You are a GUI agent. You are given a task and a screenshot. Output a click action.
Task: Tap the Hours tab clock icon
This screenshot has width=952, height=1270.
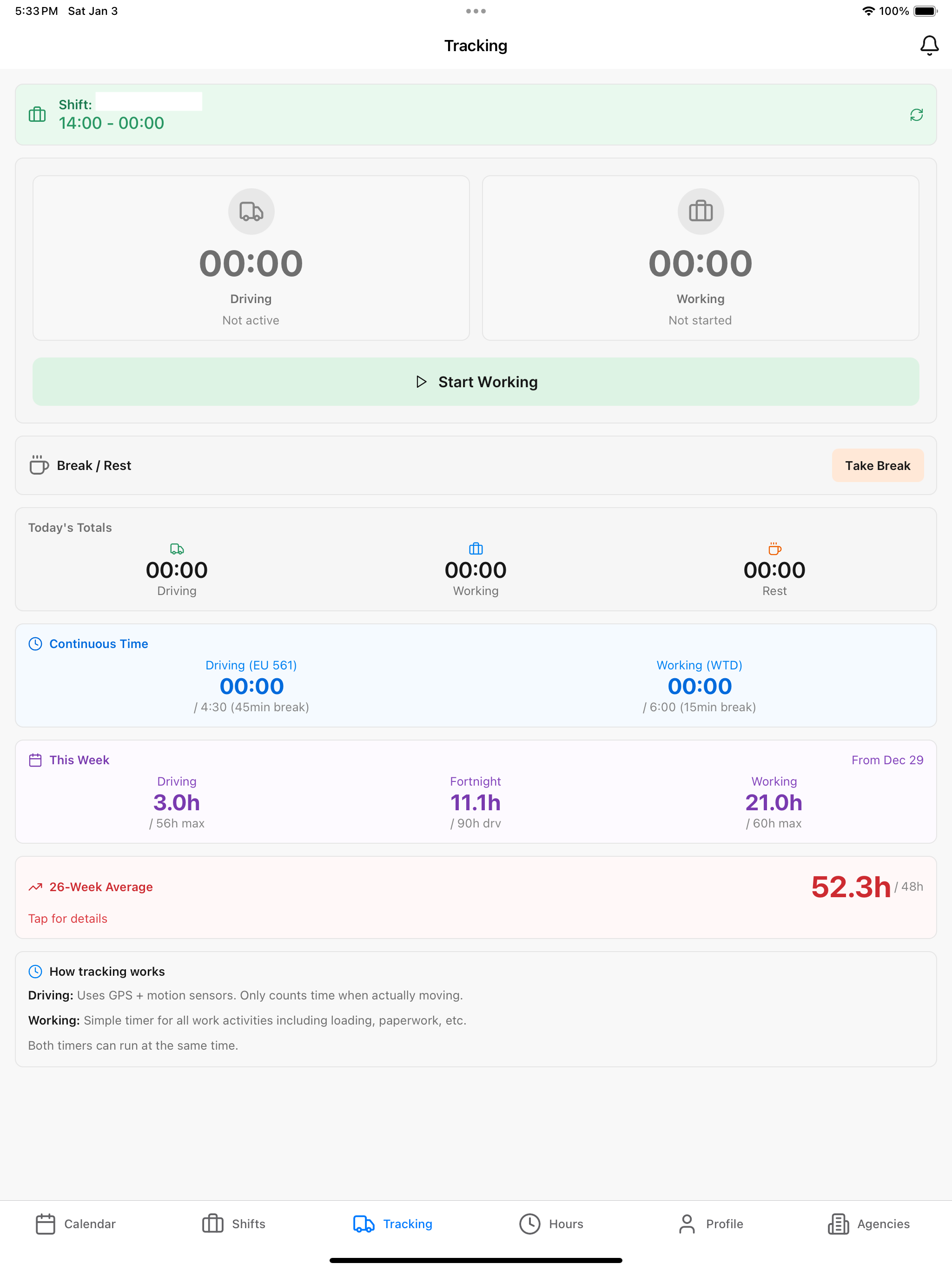click(530, 1224)
